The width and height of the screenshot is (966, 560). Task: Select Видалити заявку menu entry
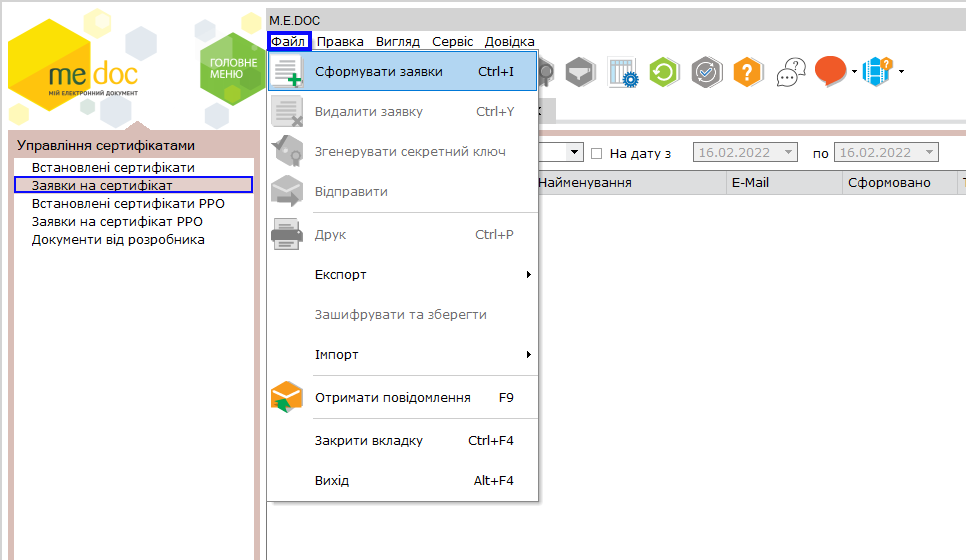[x=403, y=112]
